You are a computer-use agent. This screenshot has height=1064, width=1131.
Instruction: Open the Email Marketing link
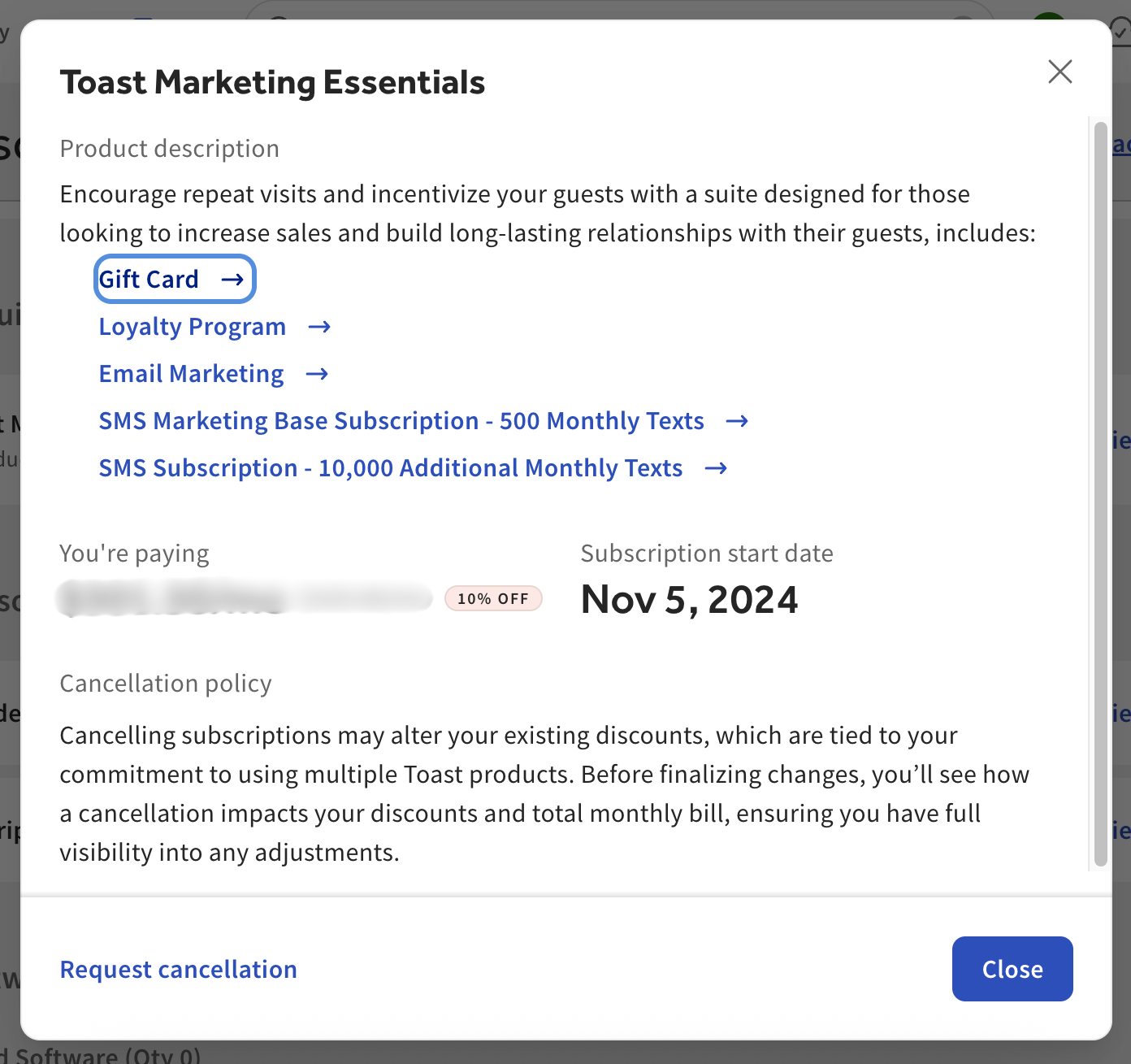(x=192, y=374)
